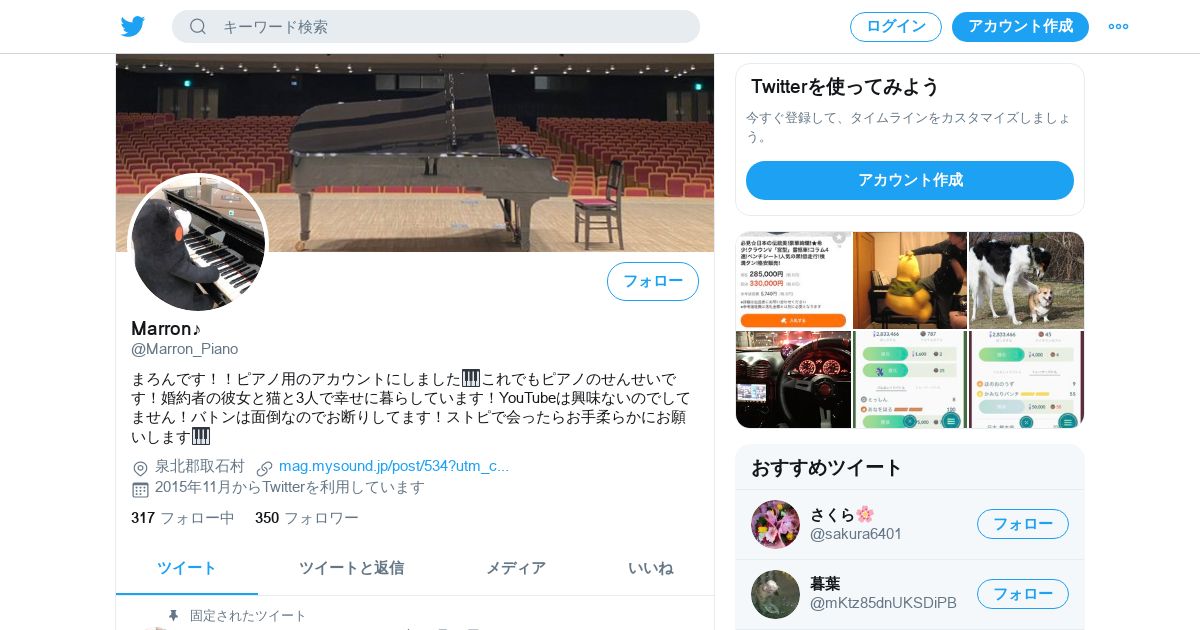Follow Marron with the フォロー button

click(x=653, y=281)
